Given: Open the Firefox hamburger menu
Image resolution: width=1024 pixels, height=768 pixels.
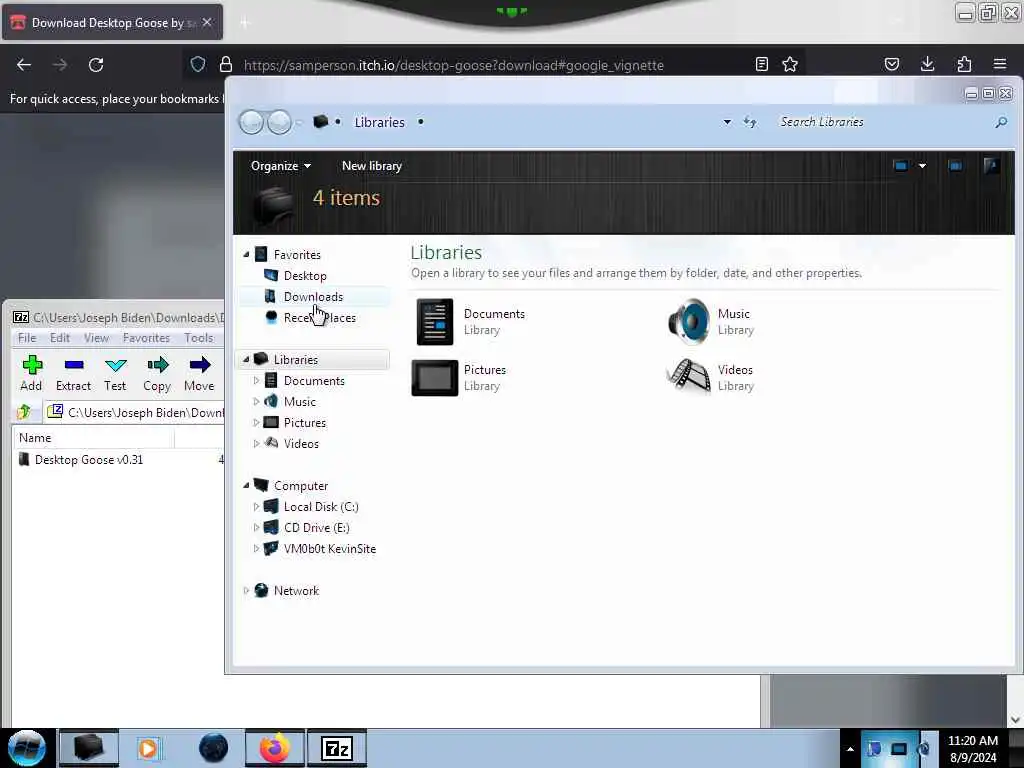Looking at the screenshot, I should tap(1000, 64).
